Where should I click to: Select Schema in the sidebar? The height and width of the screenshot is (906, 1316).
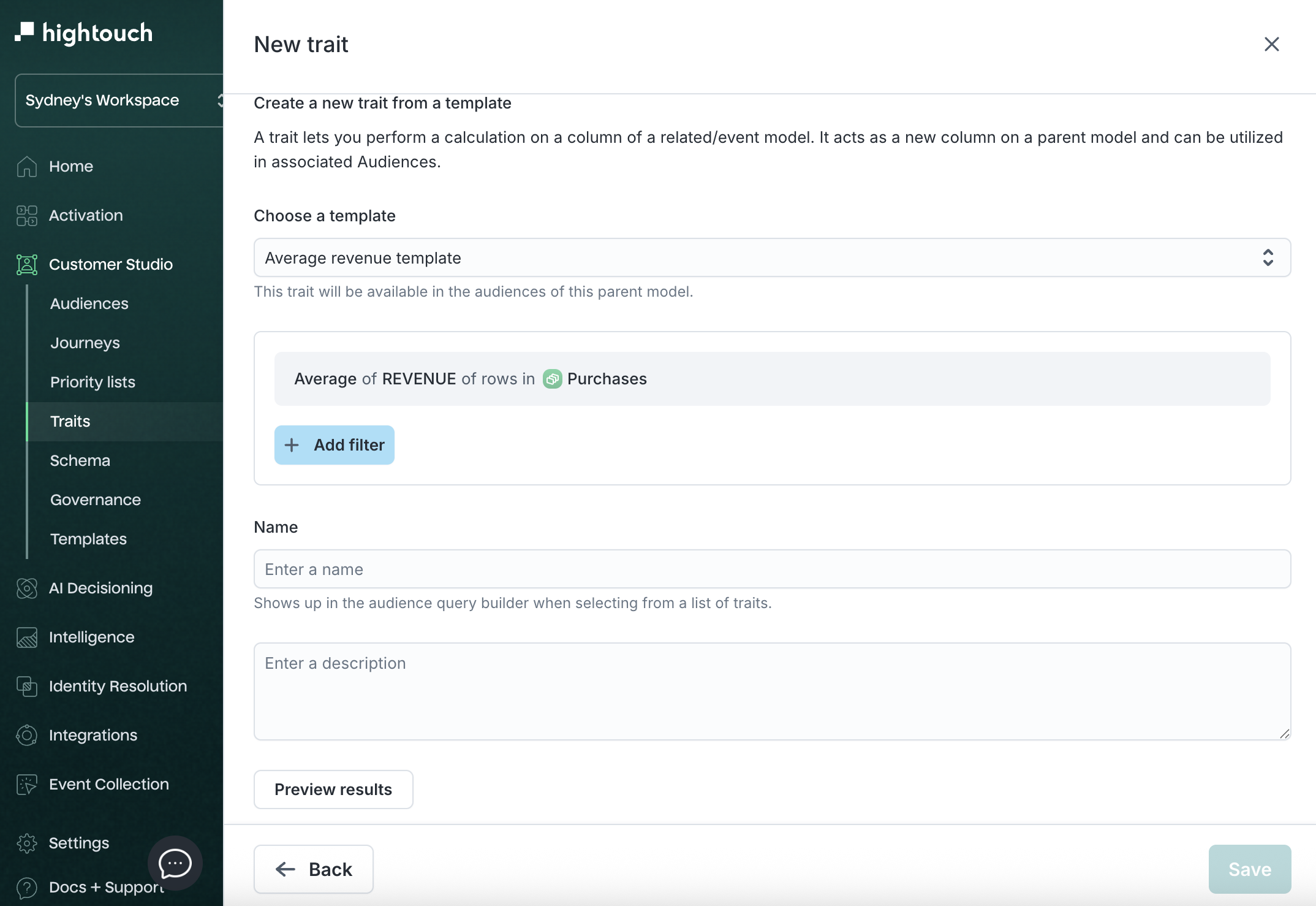[x=80, y=460]
